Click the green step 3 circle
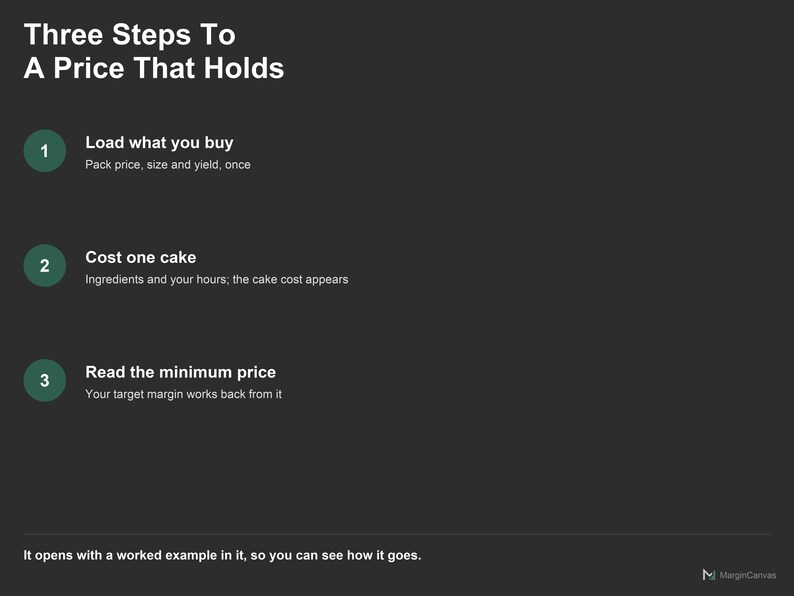The width and height of the screenshot is (794, 596). point(45,380)
